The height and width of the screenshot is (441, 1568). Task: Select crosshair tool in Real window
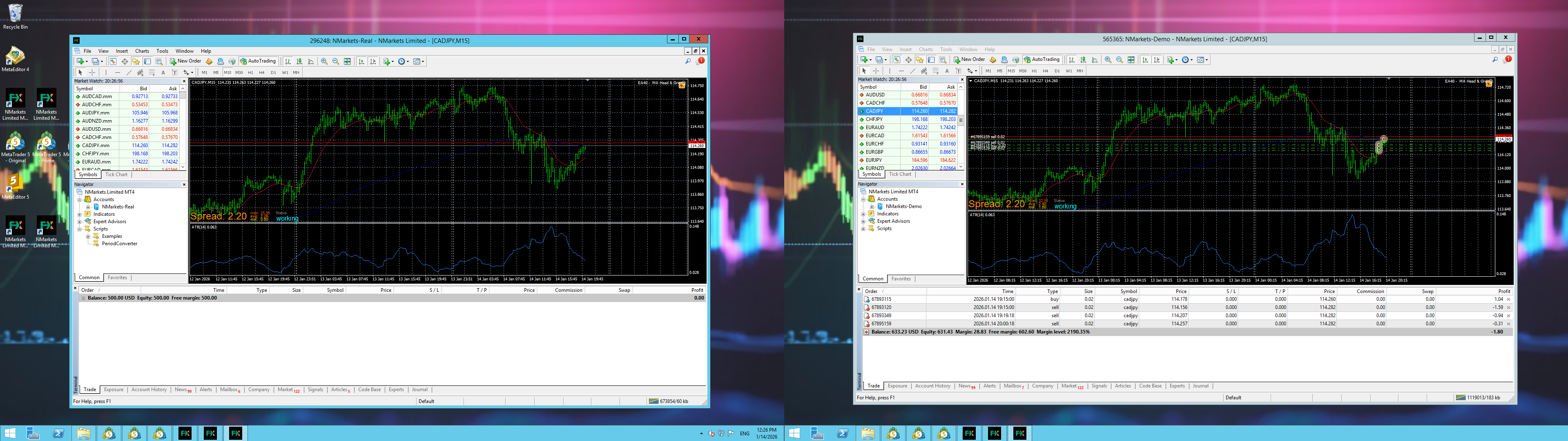tap(93, 72)
